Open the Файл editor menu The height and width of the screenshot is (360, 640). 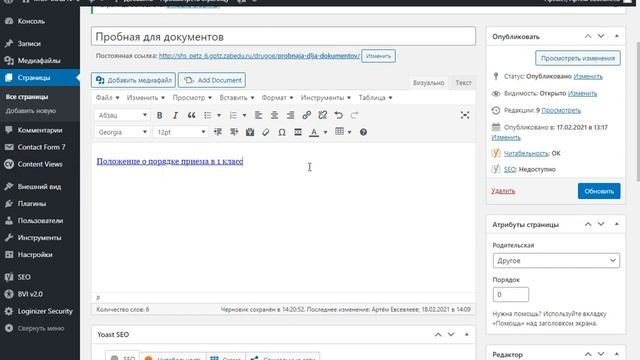coord(107,98)
